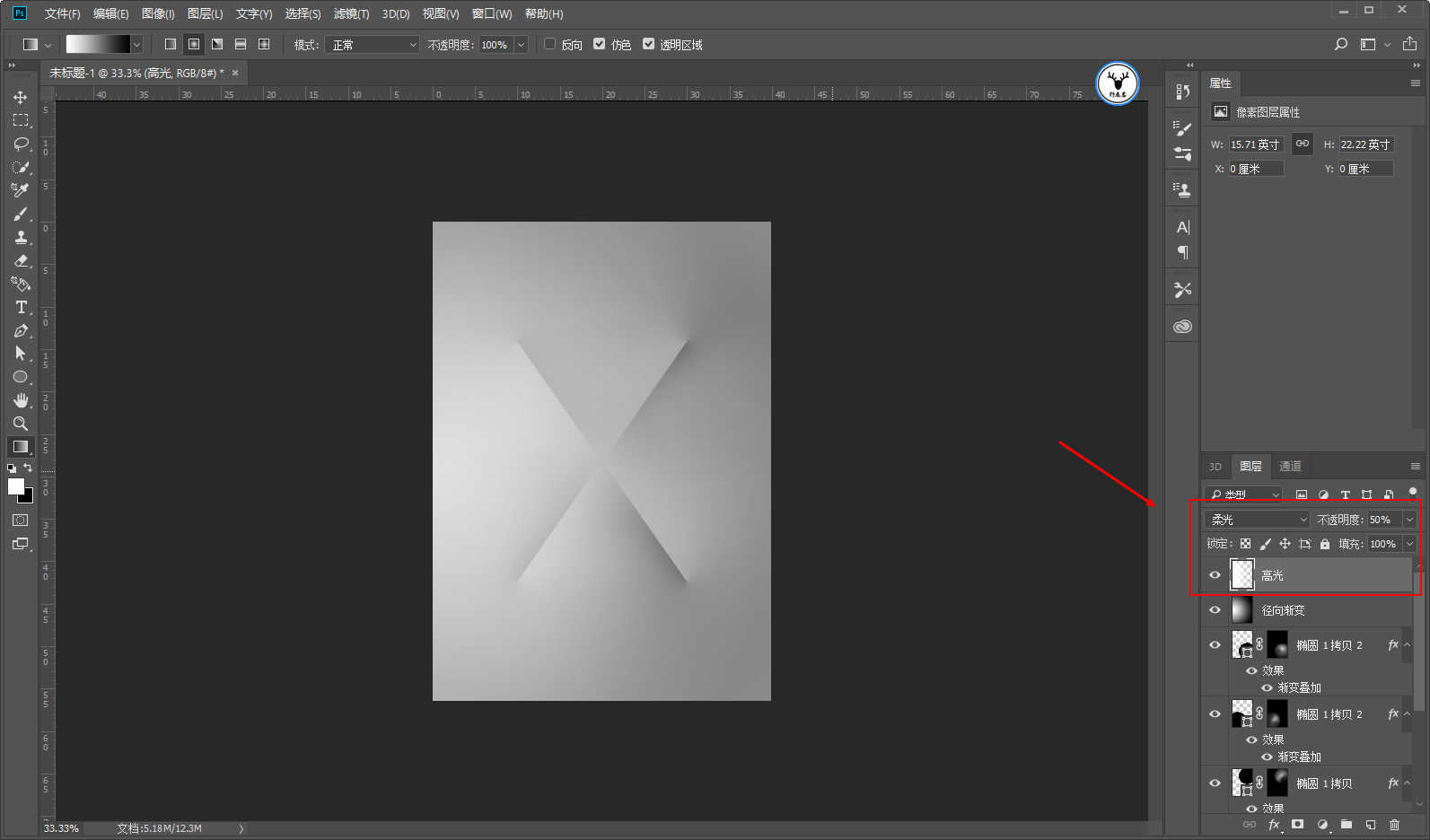This screenshot has width=1430, height=840.
Task: Select the Horizontal Type tool
Action: 20,307
